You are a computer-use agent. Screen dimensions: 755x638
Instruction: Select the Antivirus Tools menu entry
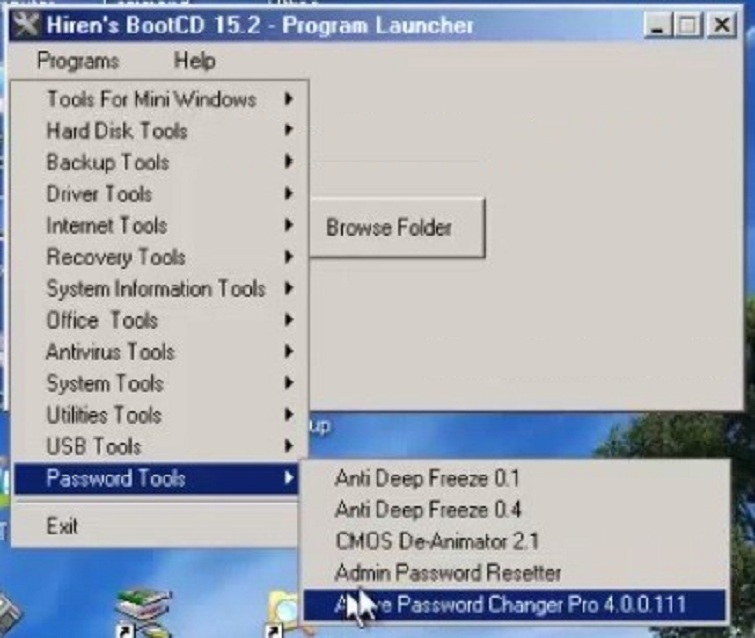110,352
